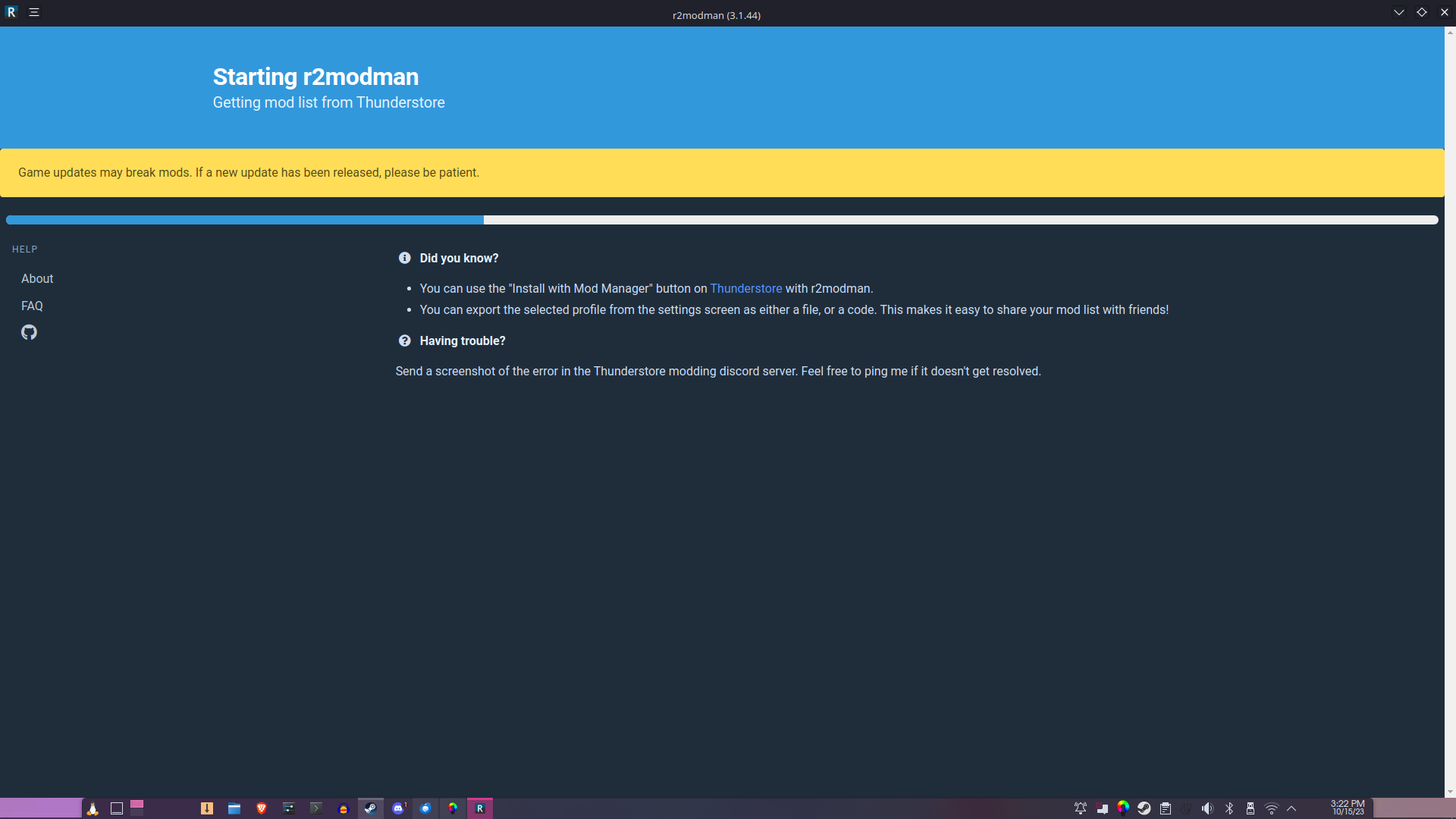Launch Discord from the taskbar
Screen dimensions: 1456x819
(x=397, y=808)
